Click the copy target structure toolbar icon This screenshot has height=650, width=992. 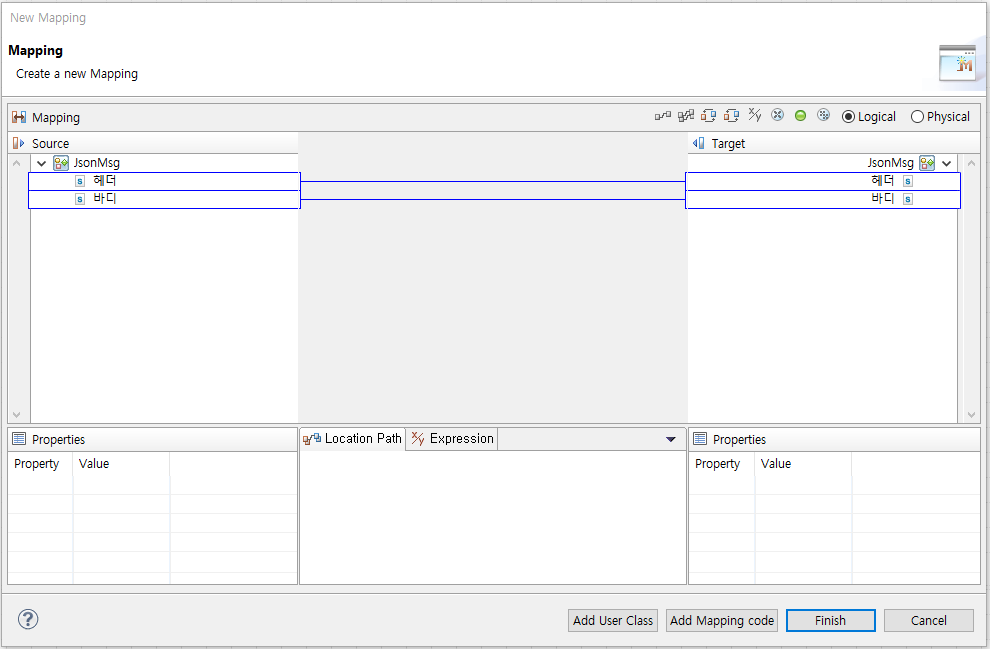(x=731, y=115)
